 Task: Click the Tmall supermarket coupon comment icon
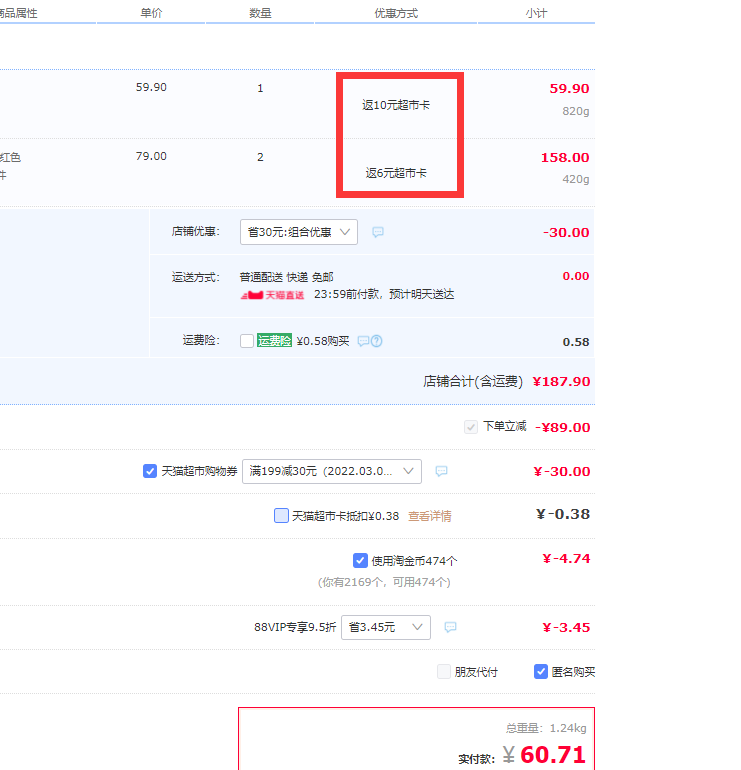[441, 471]
